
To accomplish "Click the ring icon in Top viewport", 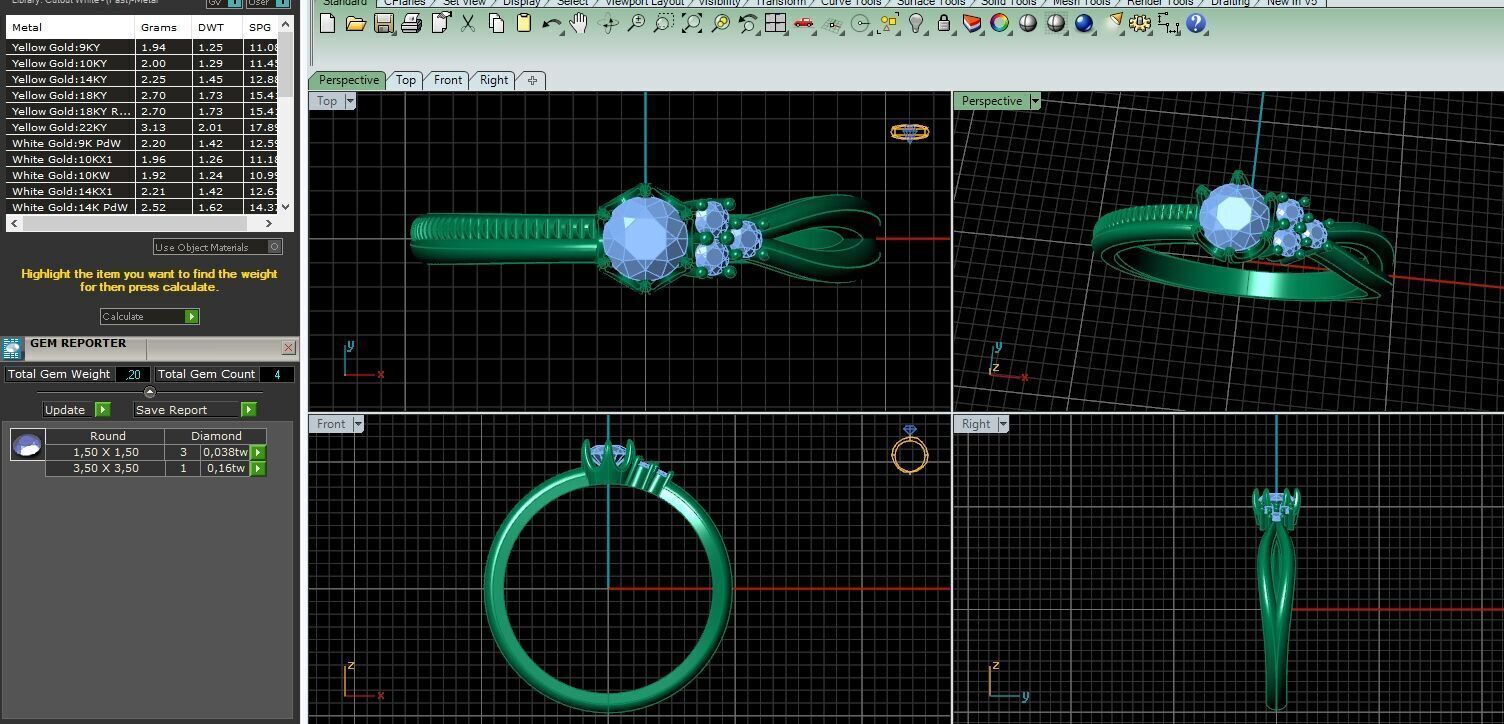I will pos(909,132).
